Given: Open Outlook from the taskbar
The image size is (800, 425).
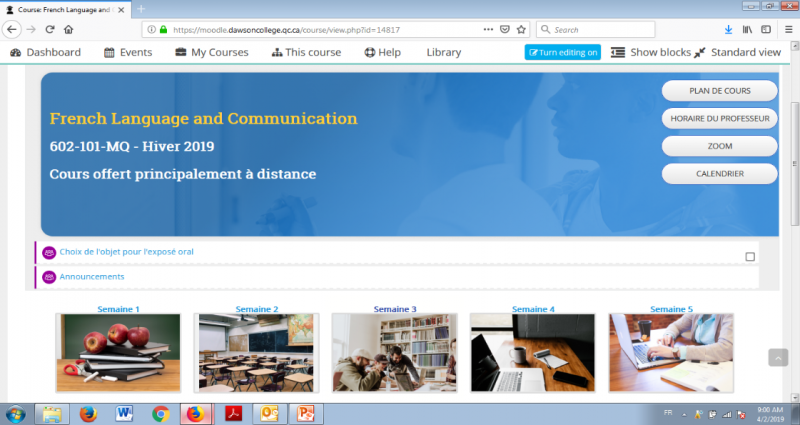Looking at the screenshot, I should [269, 414].
